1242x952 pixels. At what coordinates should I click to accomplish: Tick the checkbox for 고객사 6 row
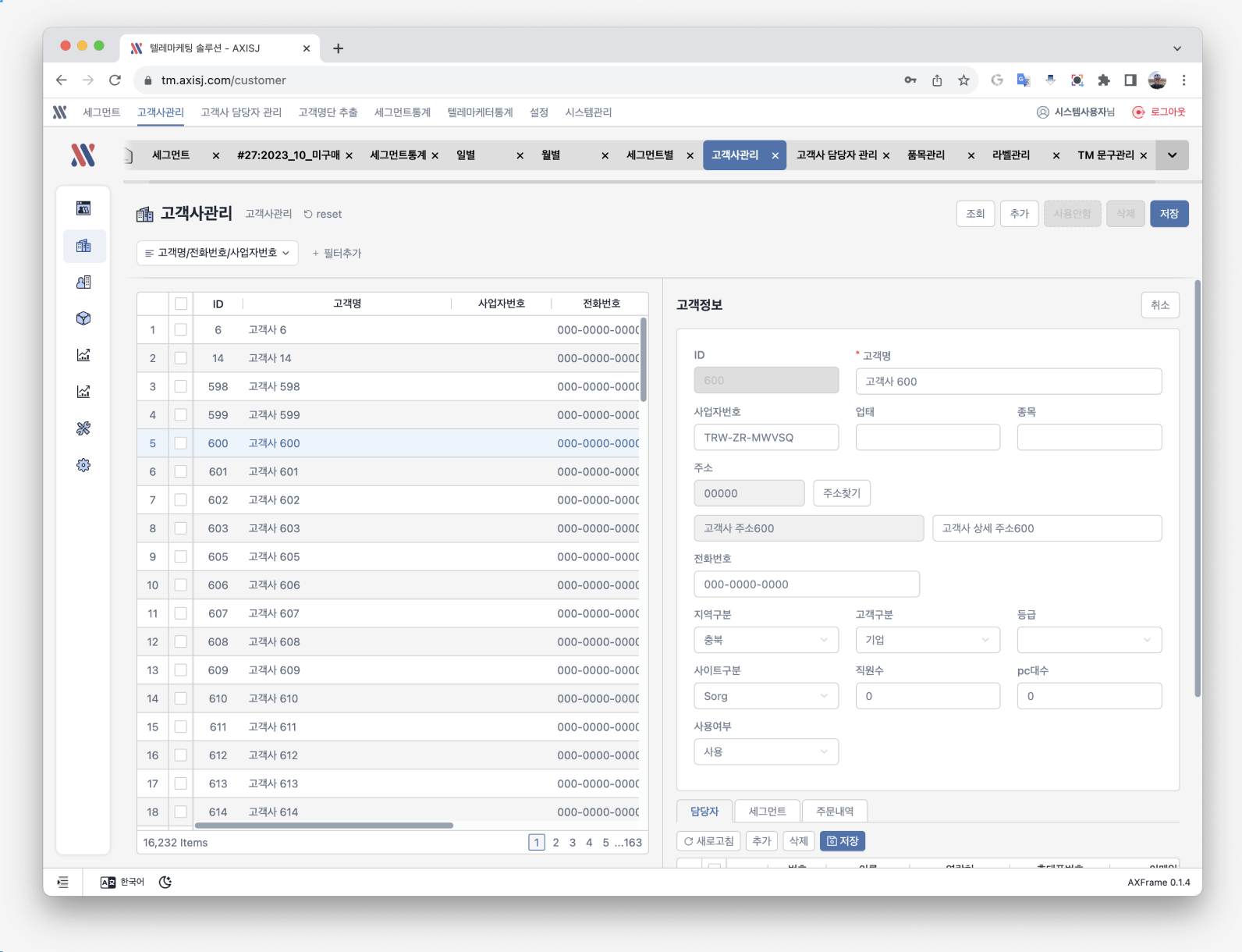(x=181, y=330)
